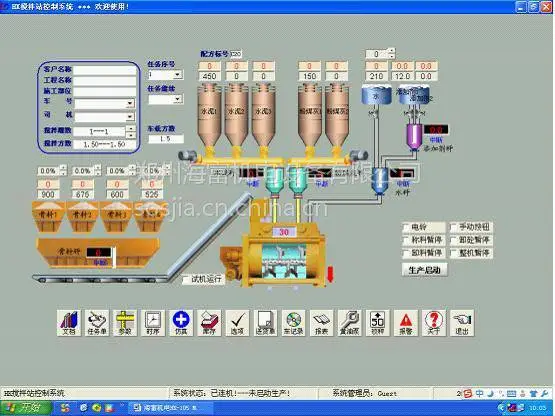Image resolution: width=555 pixels, height=416 pixels.
Task: Toggle the 称料暂停 checkbox
Action: click(x=406, y=240)
